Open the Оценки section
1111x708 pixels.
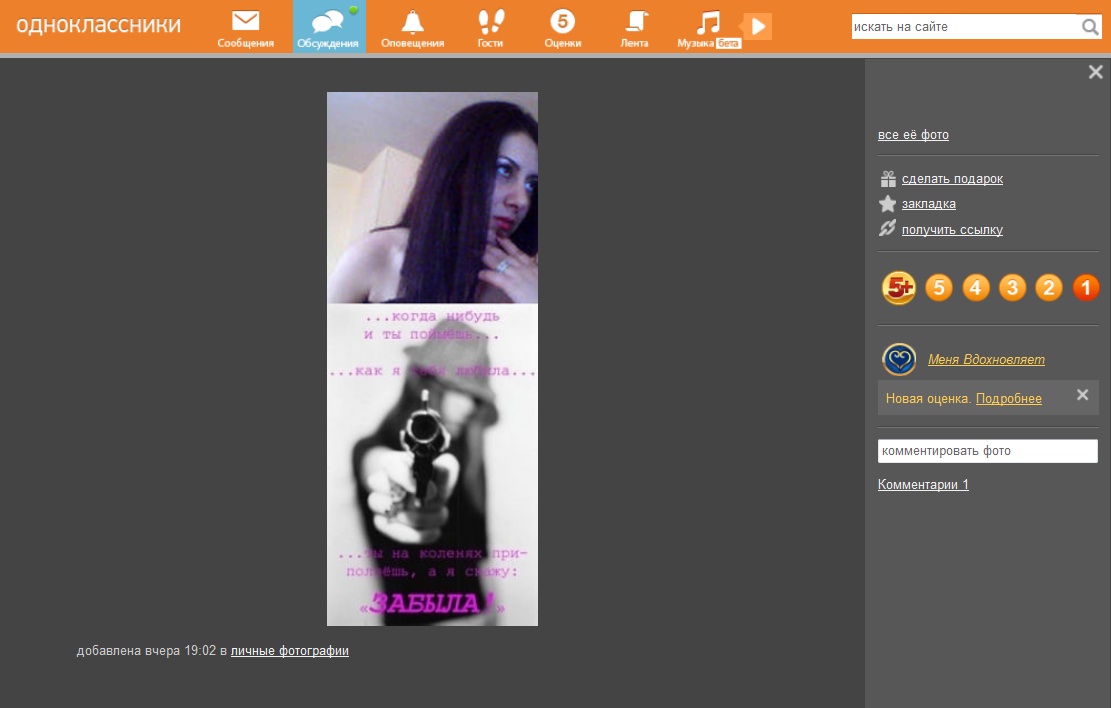563,28
